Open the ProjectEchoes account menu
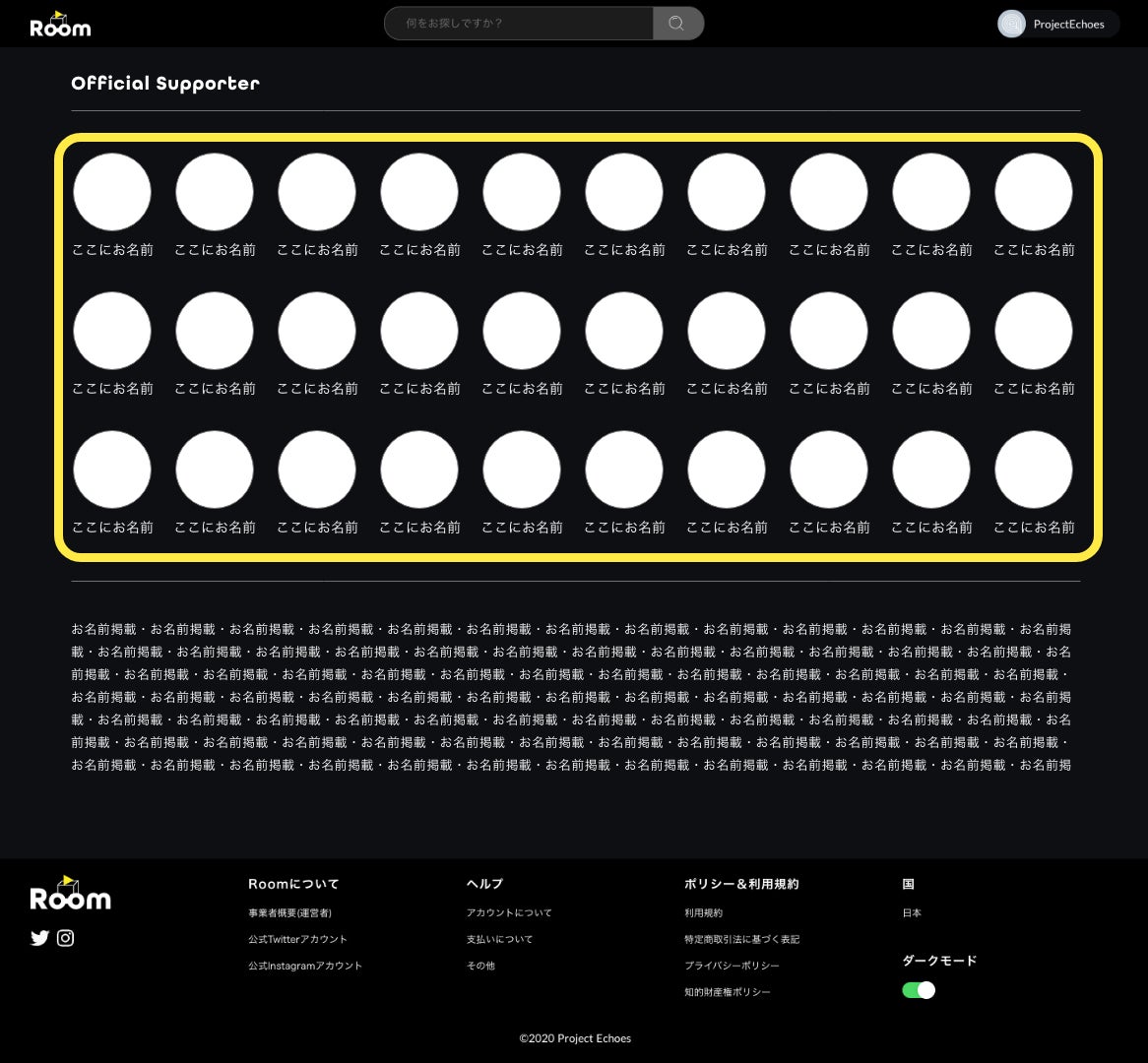This screenshot has width=1148, height=1063. point(1068,24)
